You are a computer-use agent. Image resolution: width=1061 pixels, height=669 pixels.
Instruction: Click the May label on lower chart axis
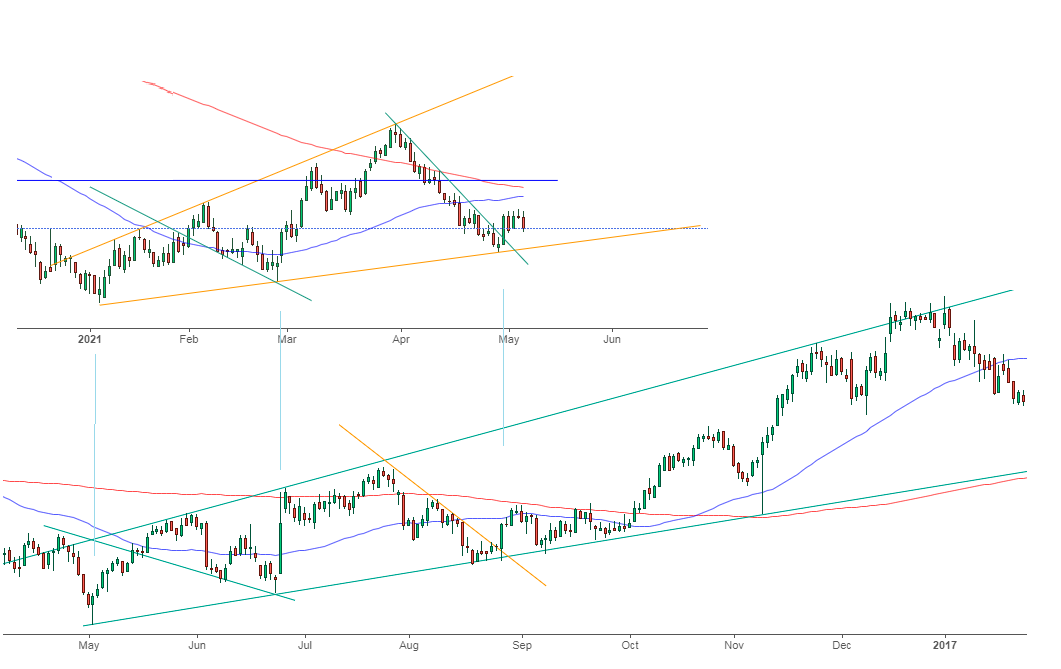(91, 645)
